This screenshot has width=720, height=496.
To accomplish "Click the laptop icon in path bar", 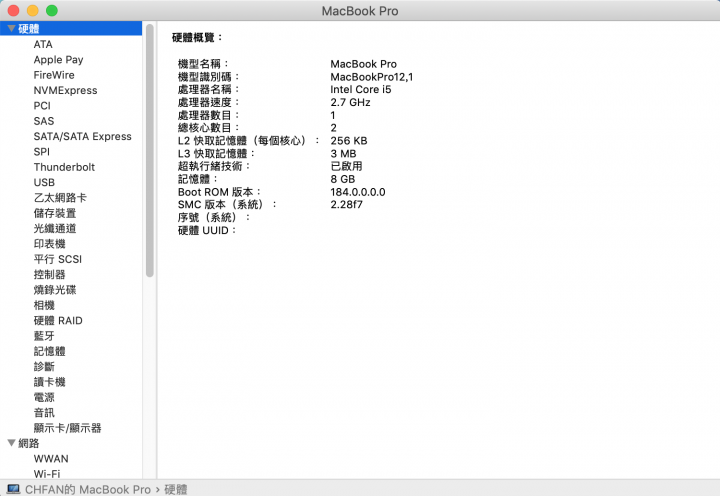I will pos(13,489).
